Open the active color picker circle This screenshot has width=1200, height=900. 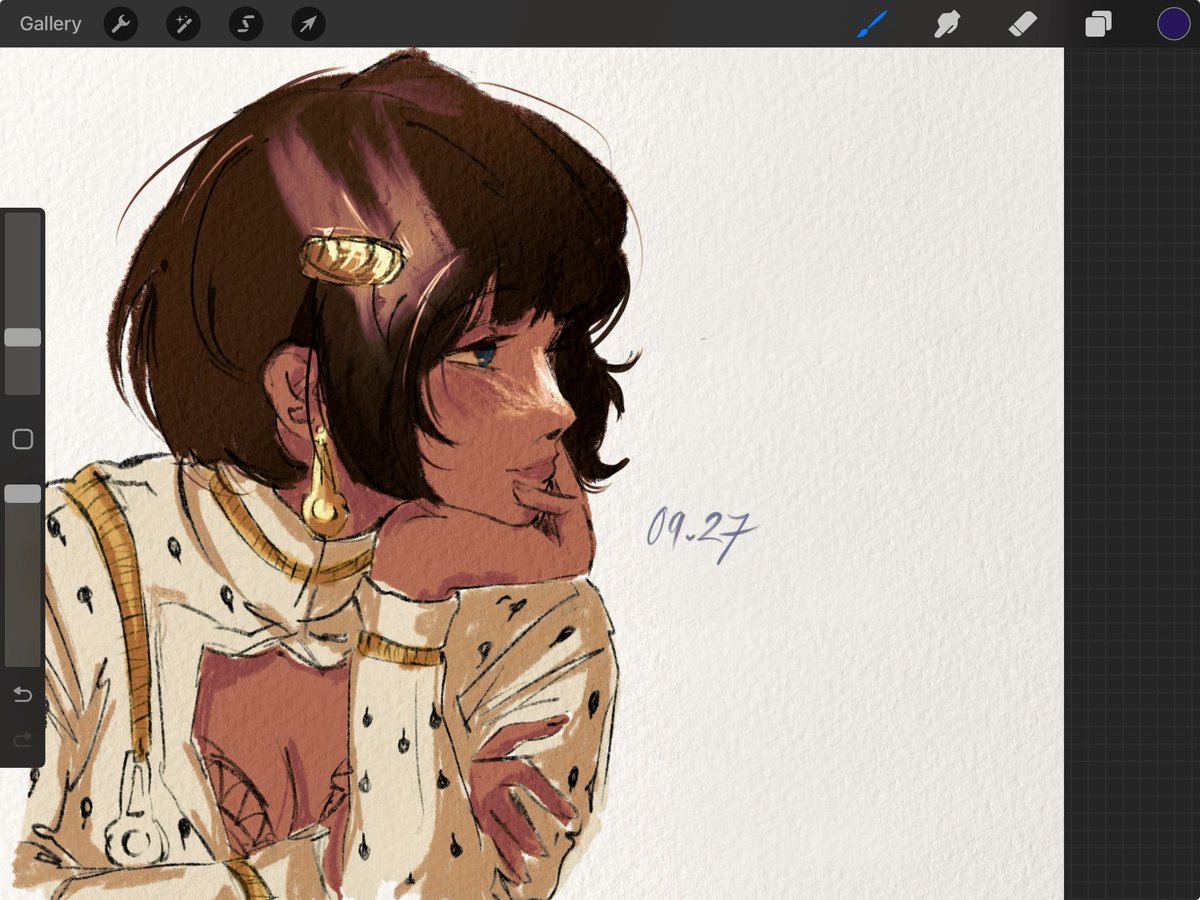click(x=1173, y=24)
